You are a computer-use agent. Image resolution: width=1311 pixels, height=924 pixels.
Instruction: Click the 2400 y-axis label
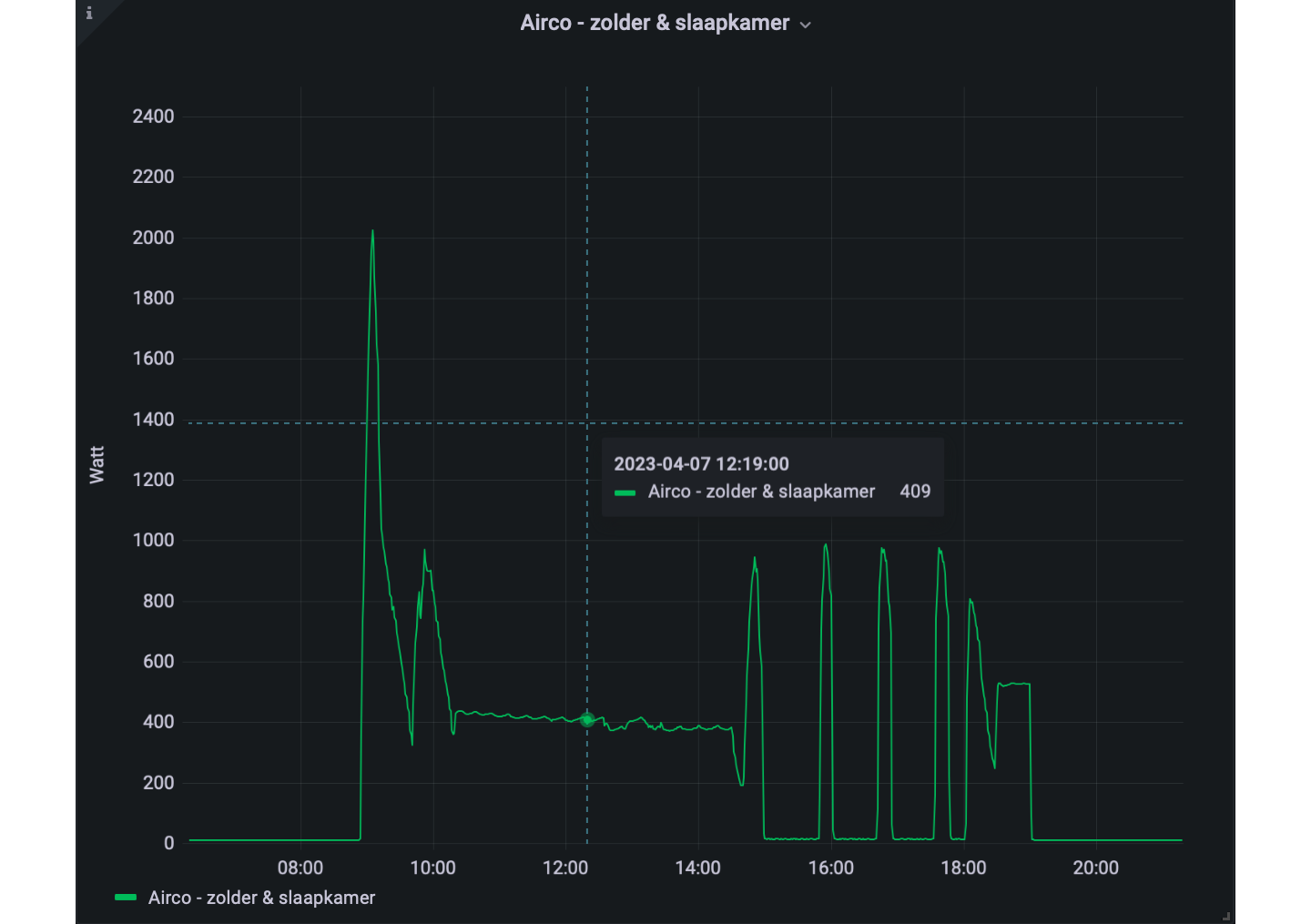[153, 117]
